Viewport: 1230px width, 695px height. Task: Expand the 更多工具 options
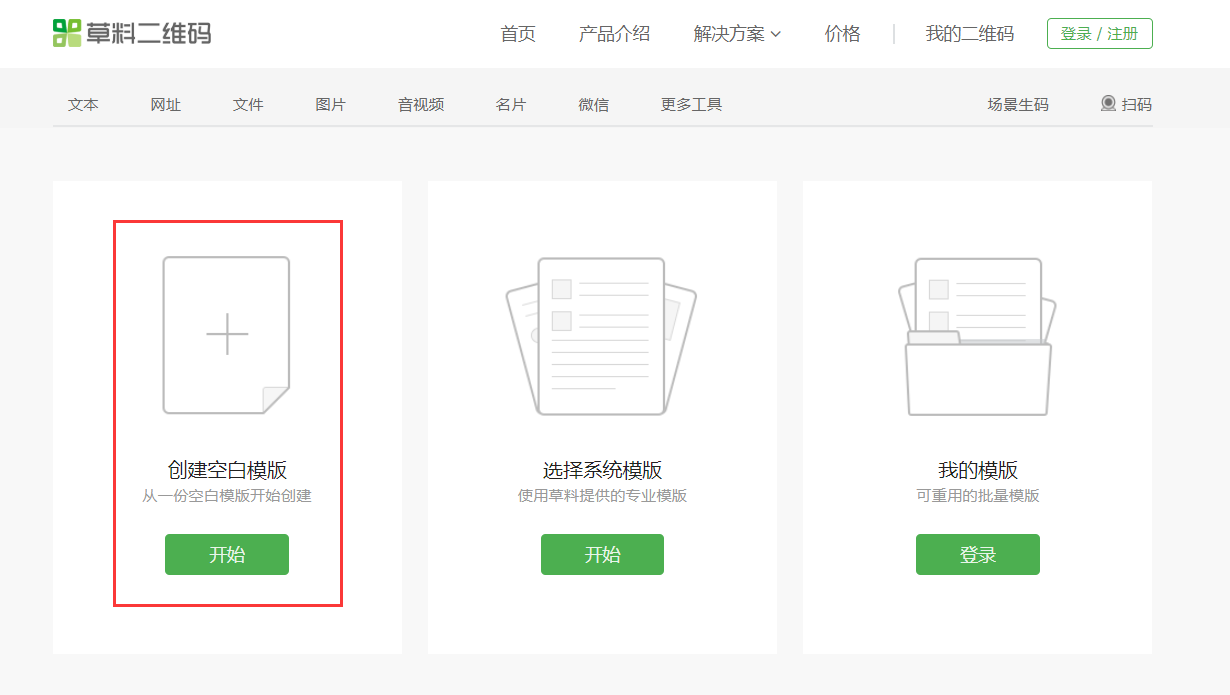click(690, 104)
